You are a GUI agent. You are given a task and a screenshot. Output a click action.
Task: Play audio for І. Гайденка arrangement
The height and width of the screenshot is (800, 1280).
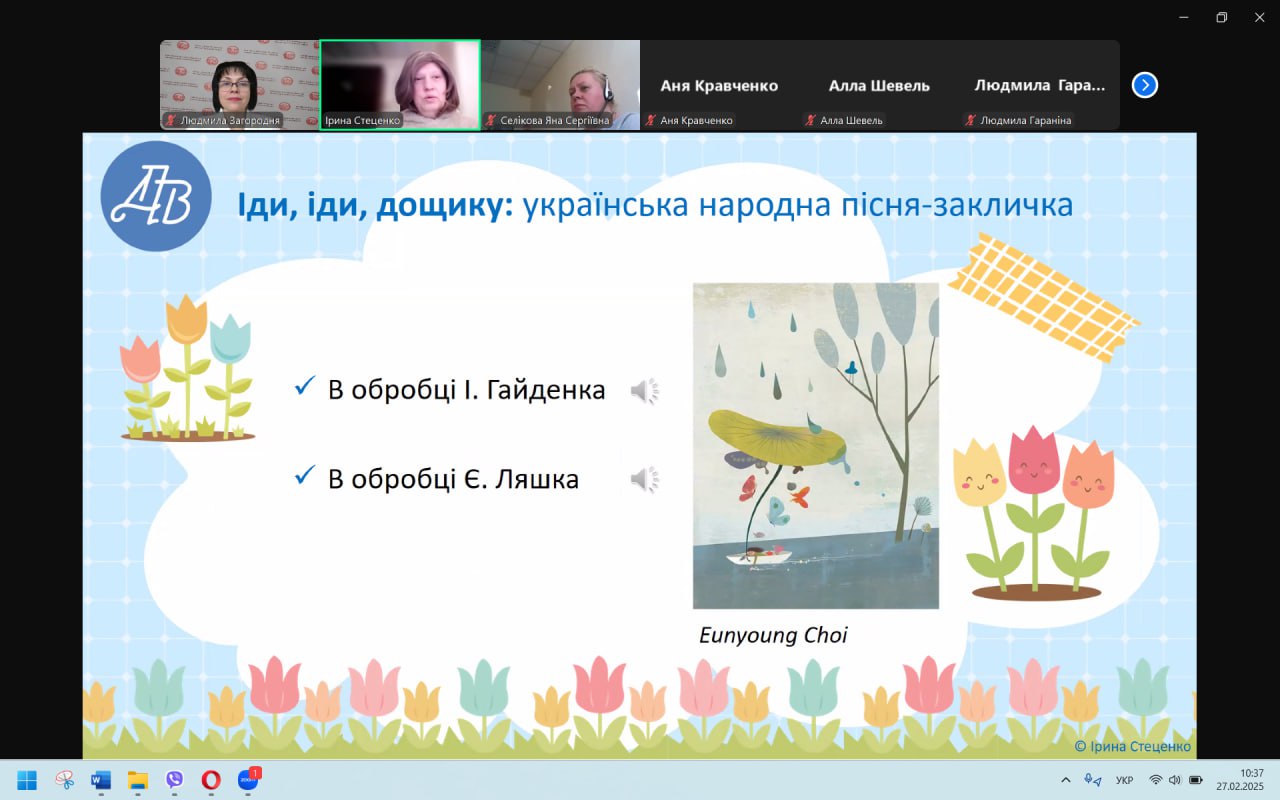coord(644,391)
